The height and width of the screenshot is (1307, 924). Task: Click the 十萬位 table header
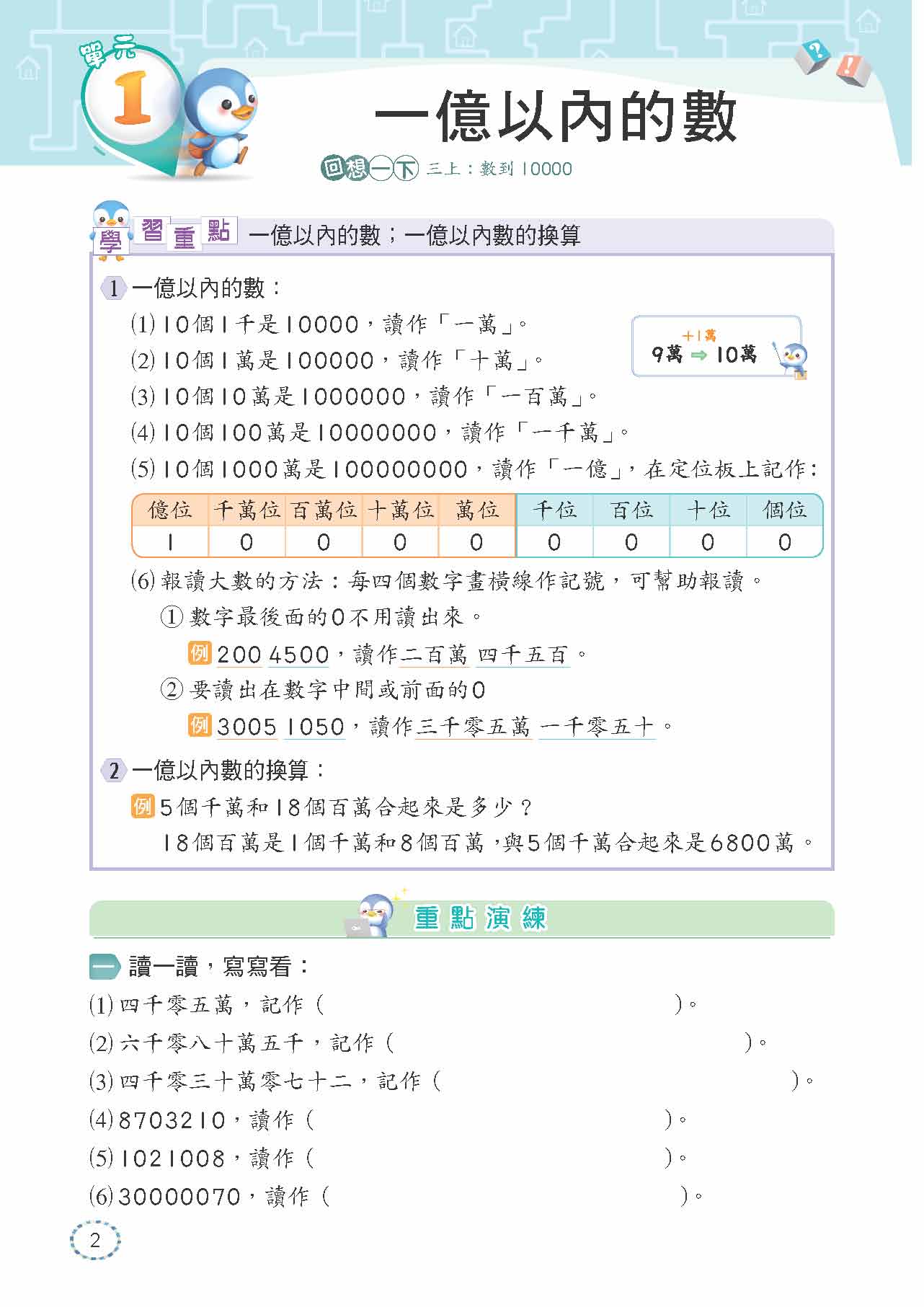coord(400,510)
